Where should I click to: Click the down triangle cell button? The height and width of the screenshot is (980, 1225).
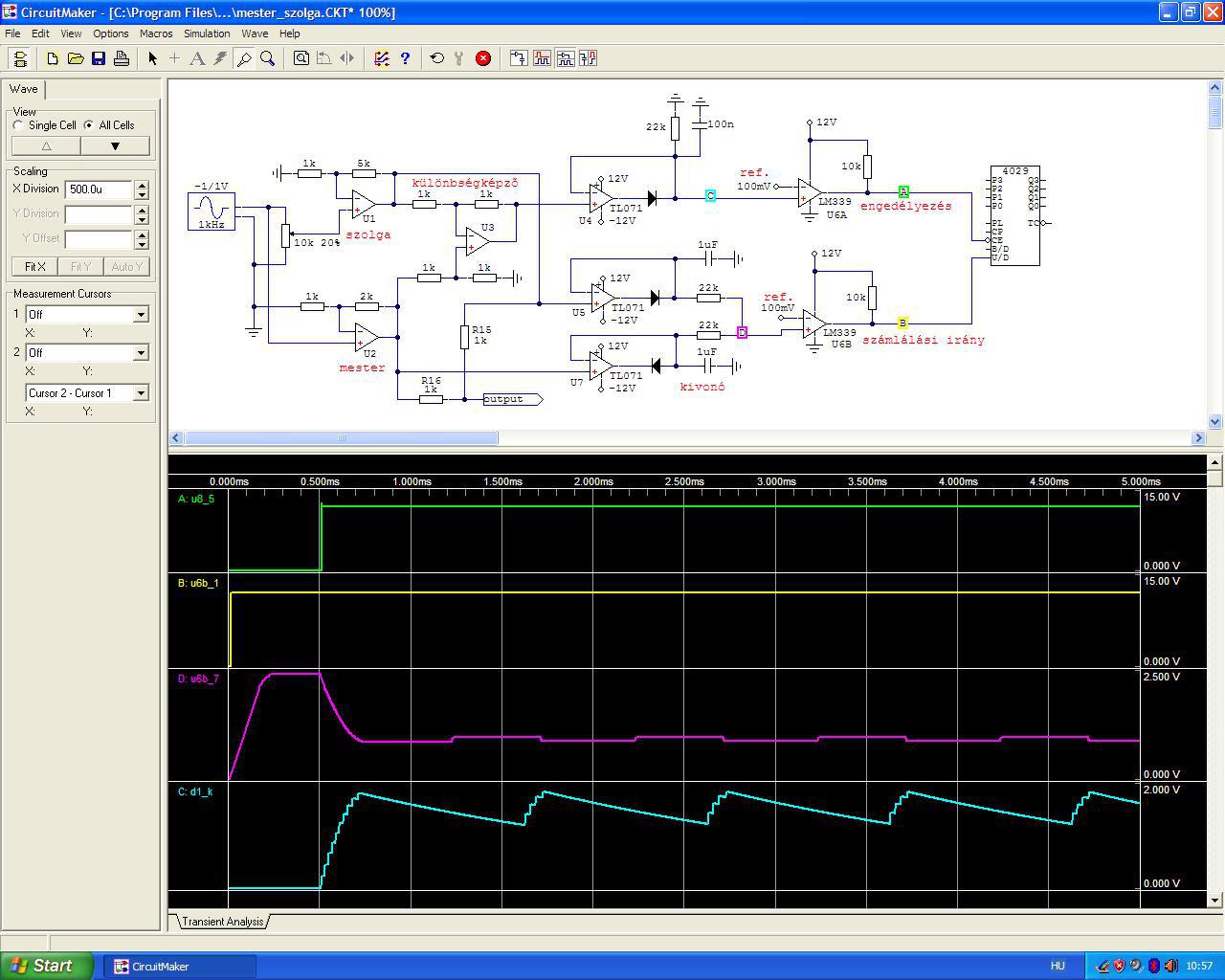[x=115, y=146]
